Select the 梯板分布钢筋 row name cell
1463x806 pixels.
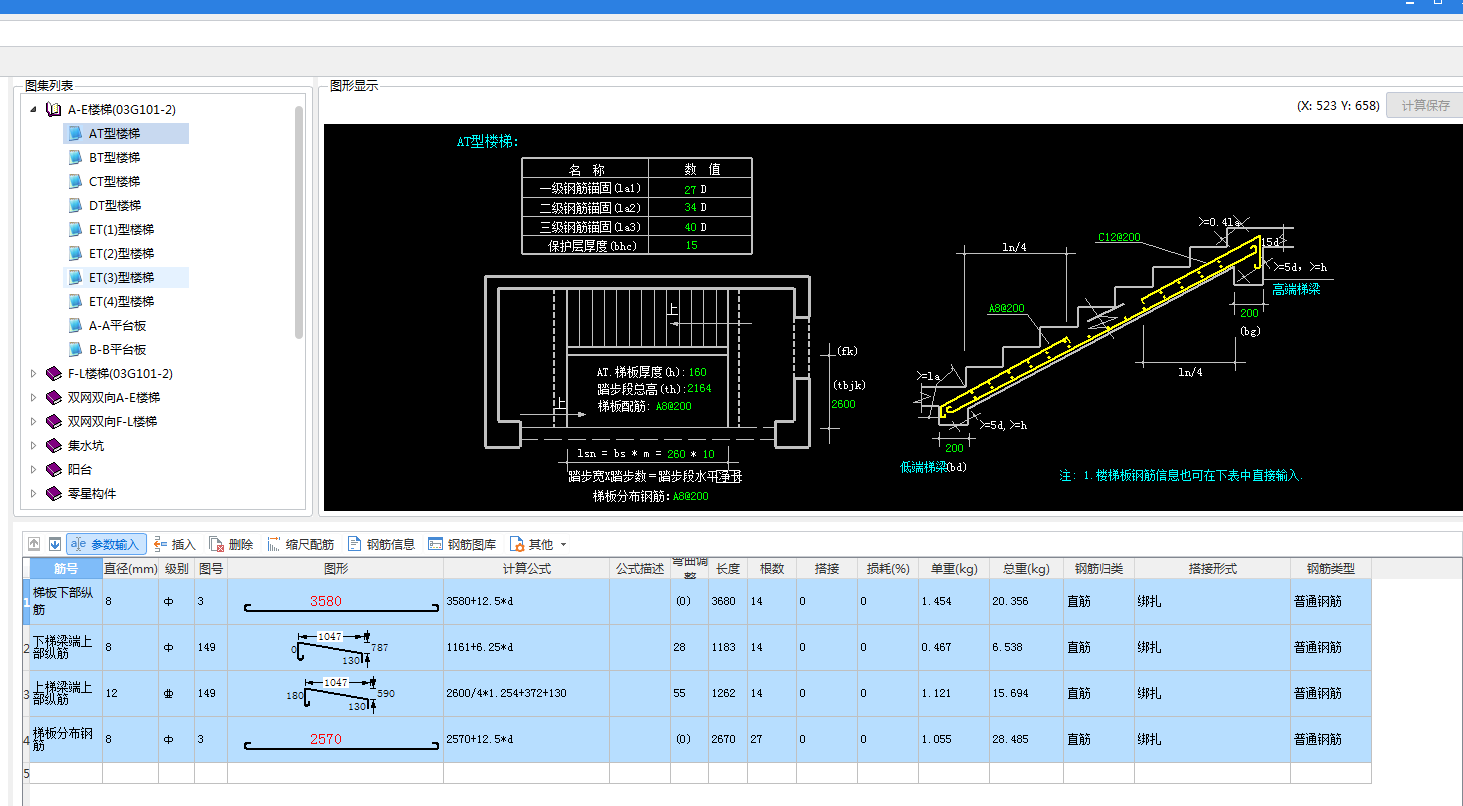coord(66,740)
